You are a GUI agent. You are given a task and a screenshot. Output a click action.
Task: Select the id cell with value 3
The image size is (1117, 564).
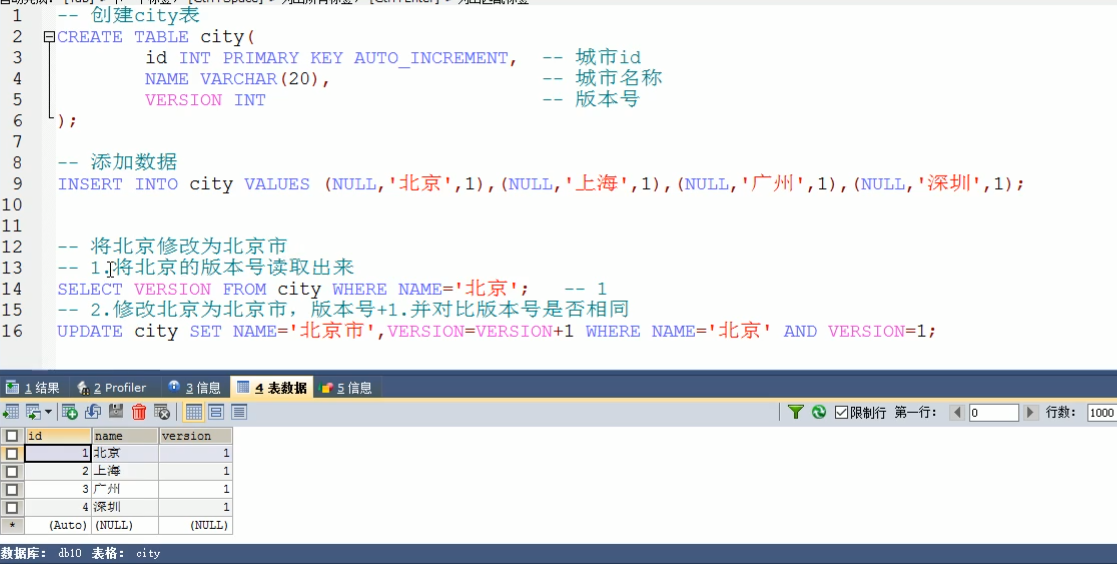pyautogui.click(x=58, y=489)
